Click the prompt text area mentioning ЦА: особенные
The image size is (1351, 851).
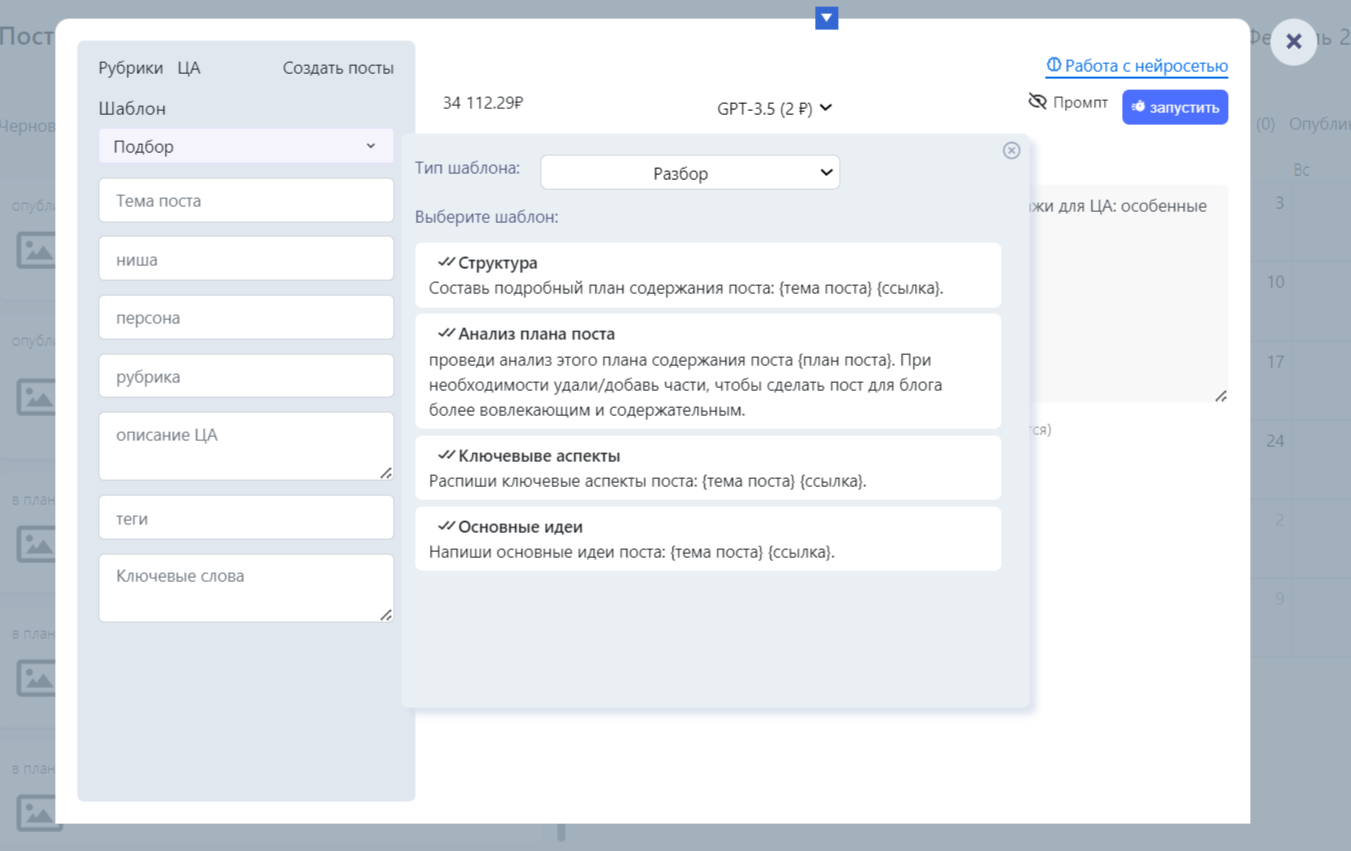(x=1128, y=294)
